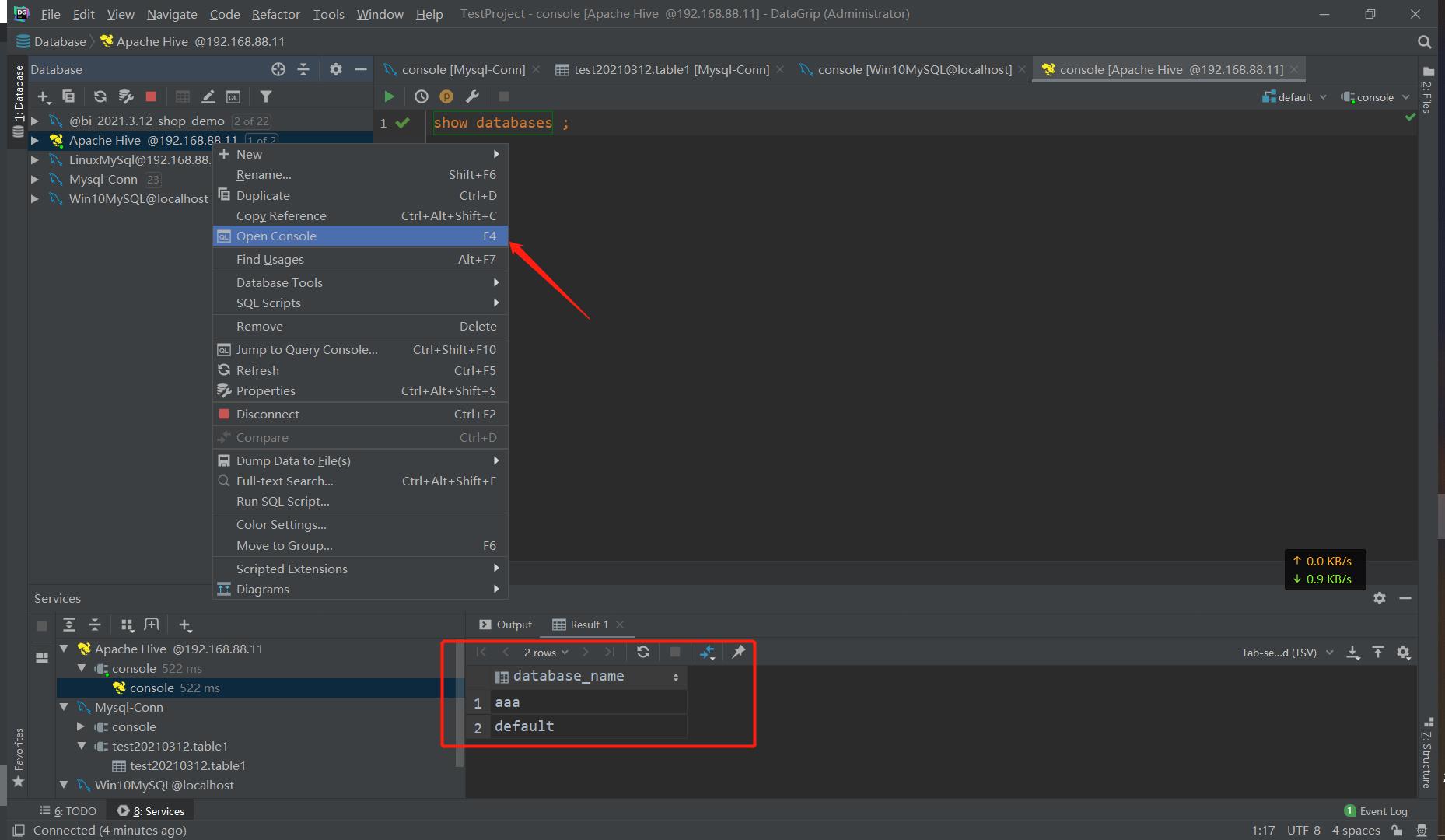Toggle the 6: TODO tool window

coord(68,810)
